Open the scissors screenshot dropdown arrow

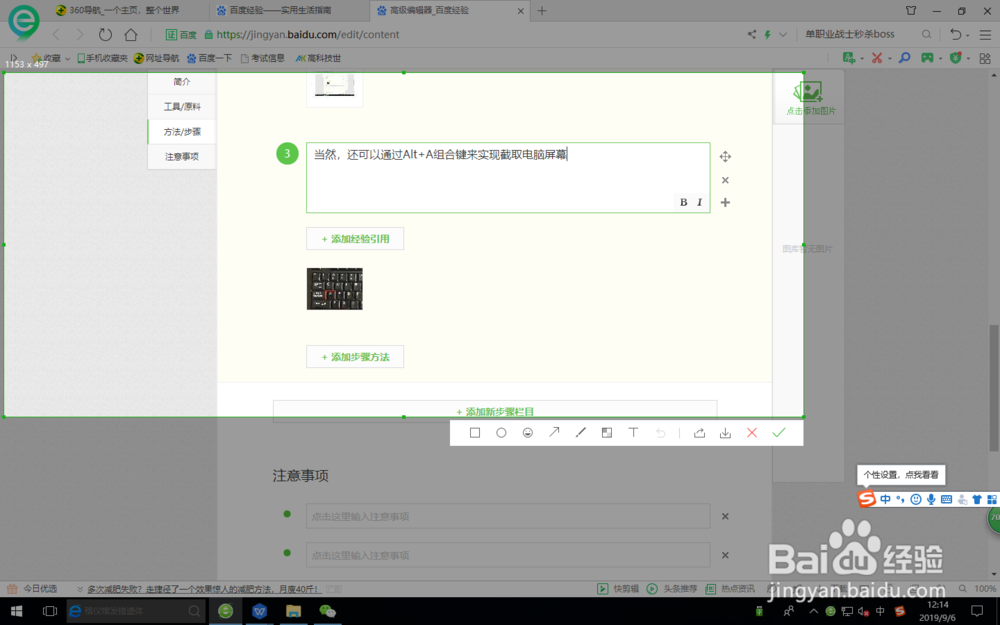[x=890, y=59]
